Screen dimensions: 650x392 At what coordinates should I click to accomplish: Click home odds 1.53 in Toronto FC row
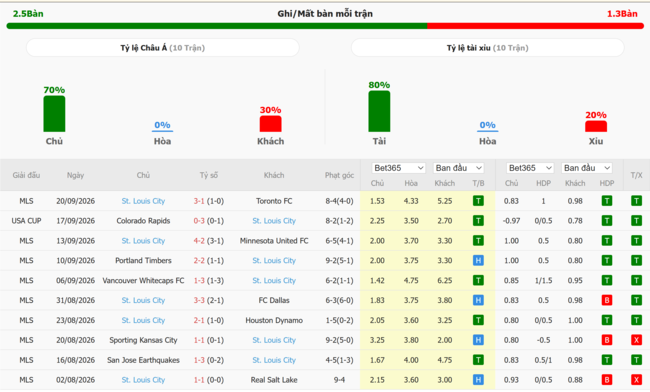pos(377,201)
